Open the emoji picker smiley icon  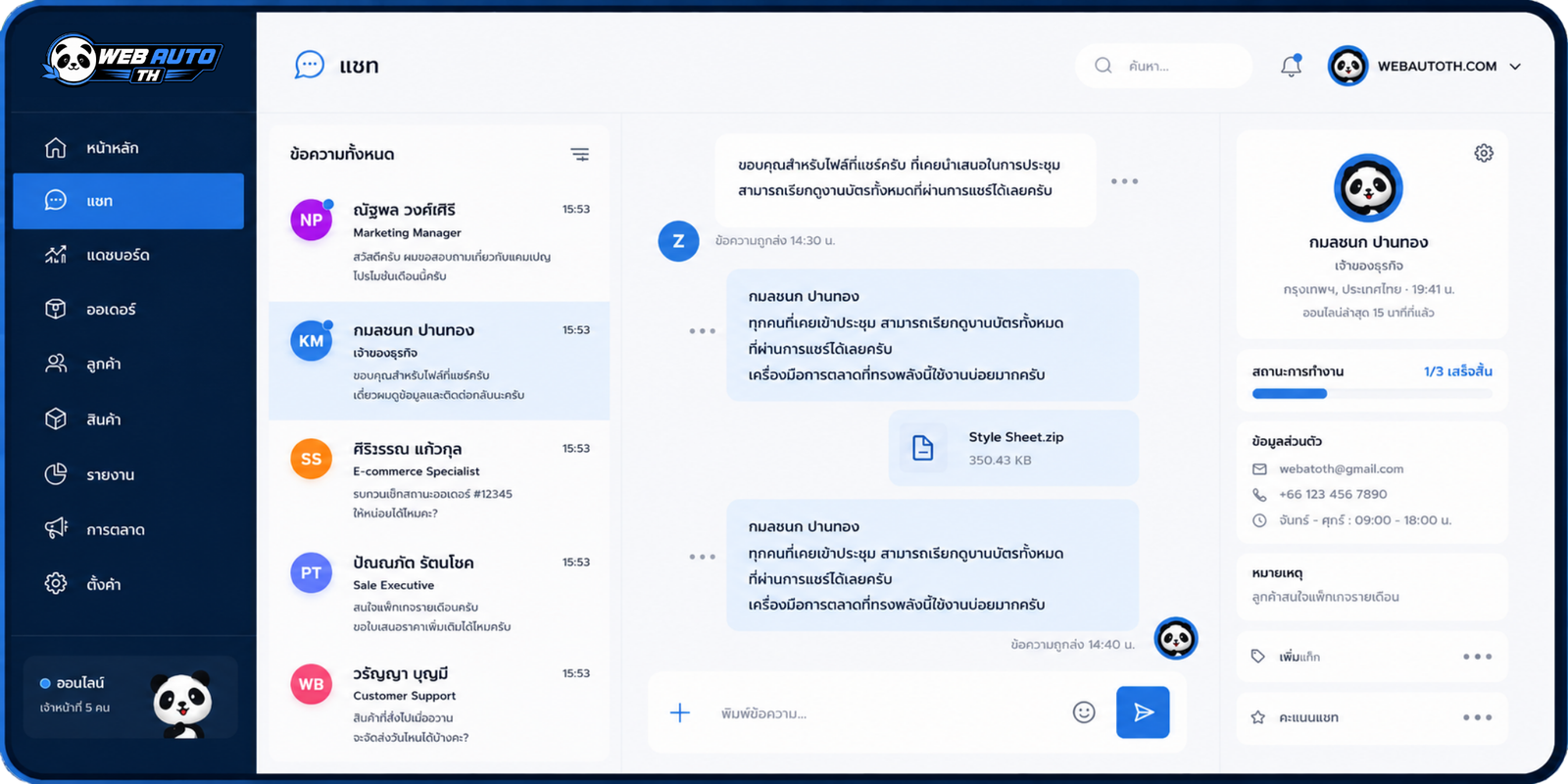(x=1084, y=712)
